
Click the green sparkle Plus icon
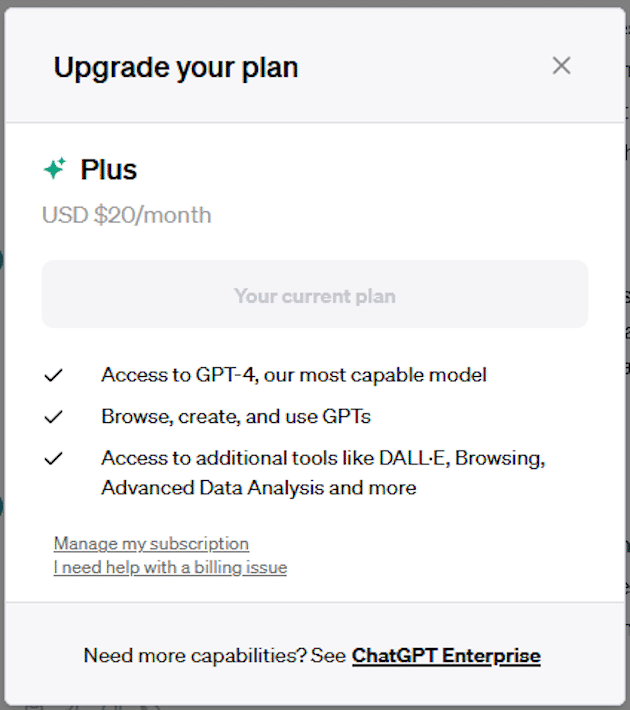pyautogui.click(x=55, y=169)
